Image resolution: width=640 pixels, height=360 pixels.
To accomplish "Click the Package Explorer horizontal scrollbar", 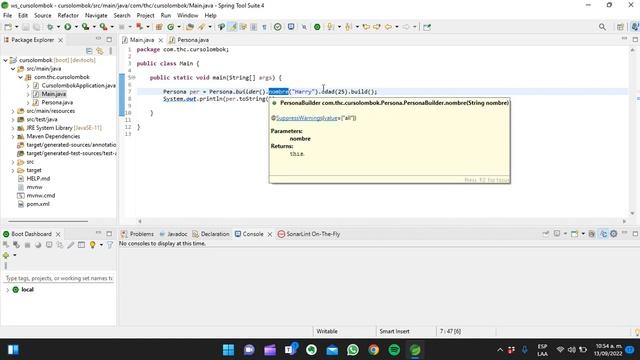I will pos(48,221).
